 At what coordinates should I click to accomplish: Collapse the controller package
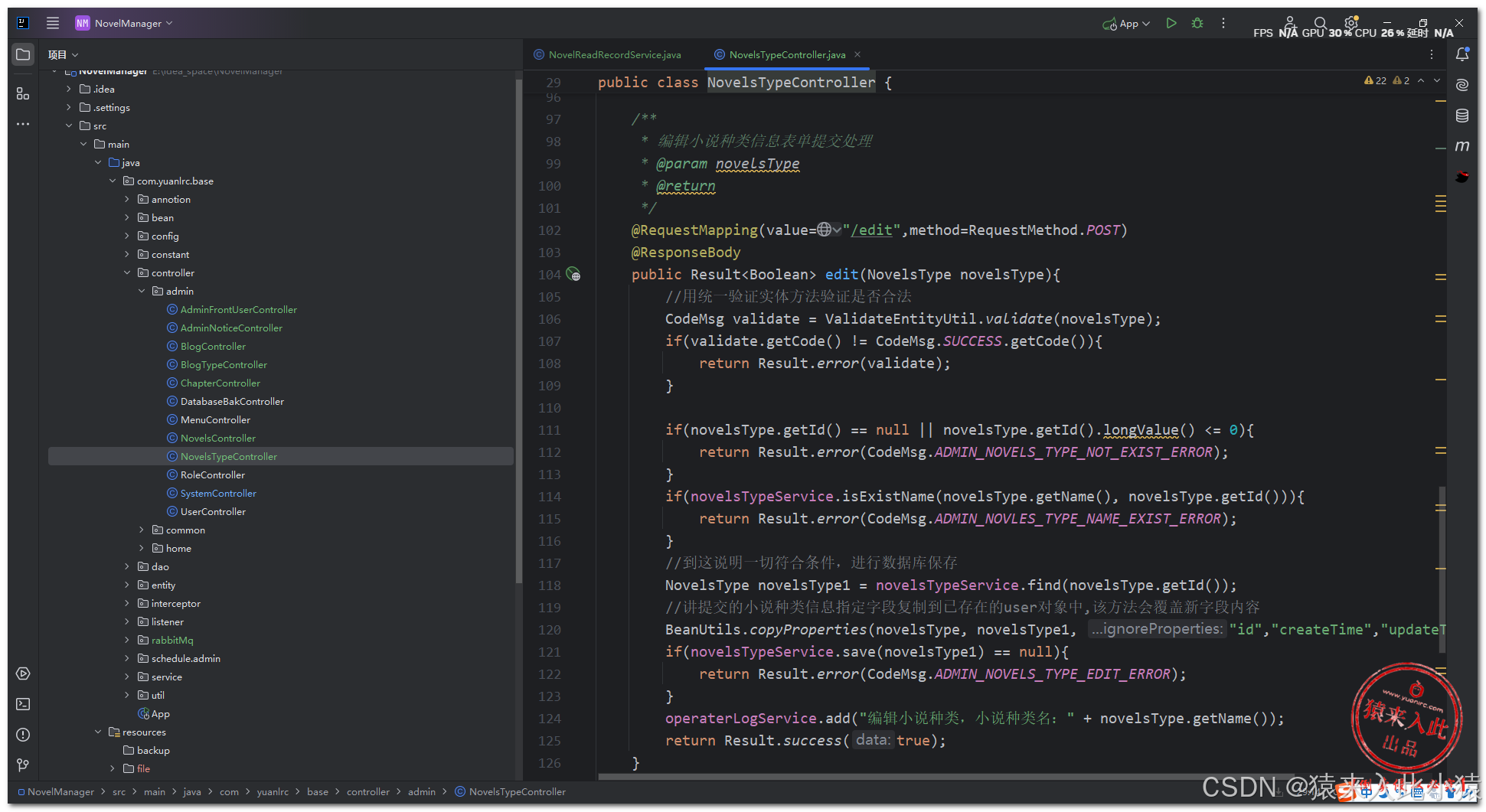pos(127,272)
